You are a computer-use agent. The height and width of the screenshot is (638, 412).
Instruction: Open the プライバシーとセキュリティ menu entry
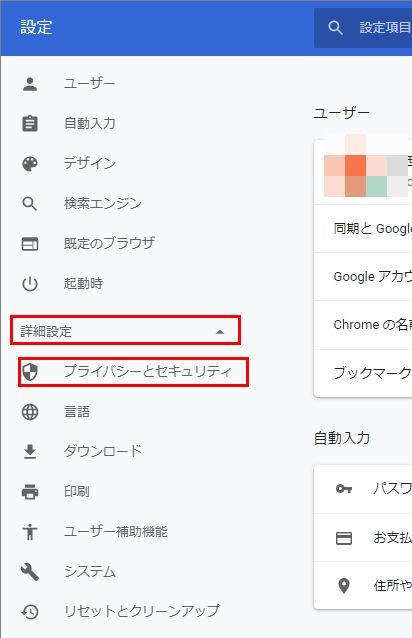133,371
